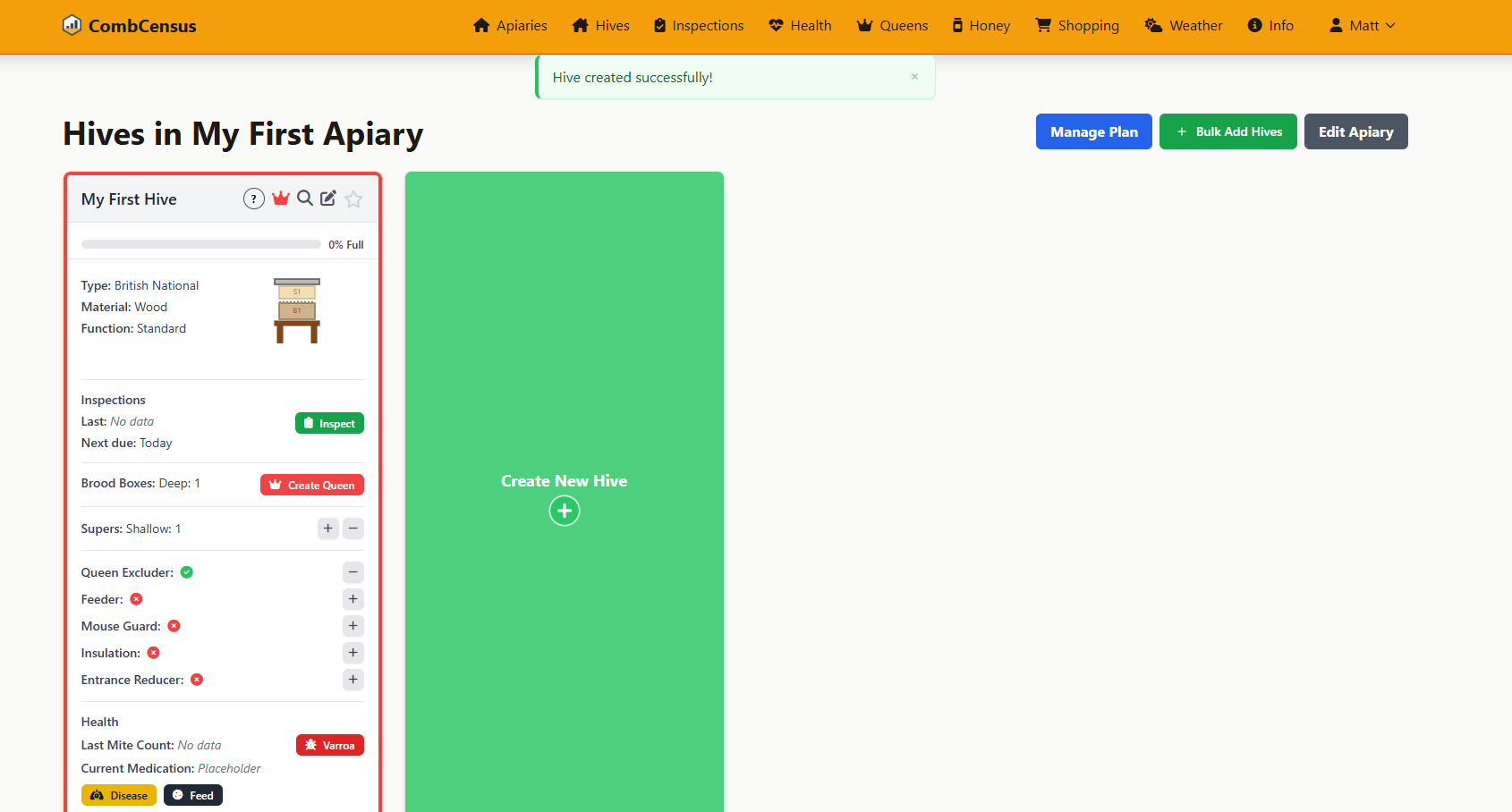Start an inspection with the Inspect button
1512x812 pixels.
coord(329,423)
